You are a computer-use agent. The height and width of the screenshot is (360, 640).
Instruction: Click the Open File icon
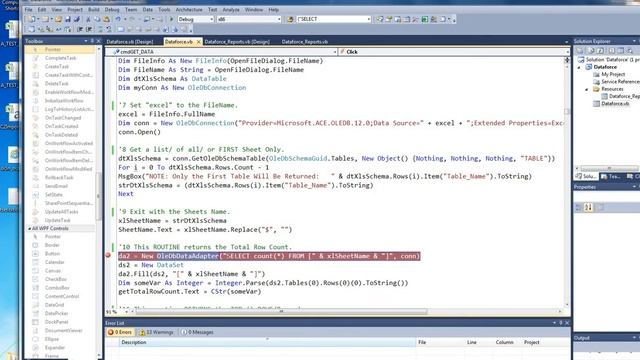point(59,19)
